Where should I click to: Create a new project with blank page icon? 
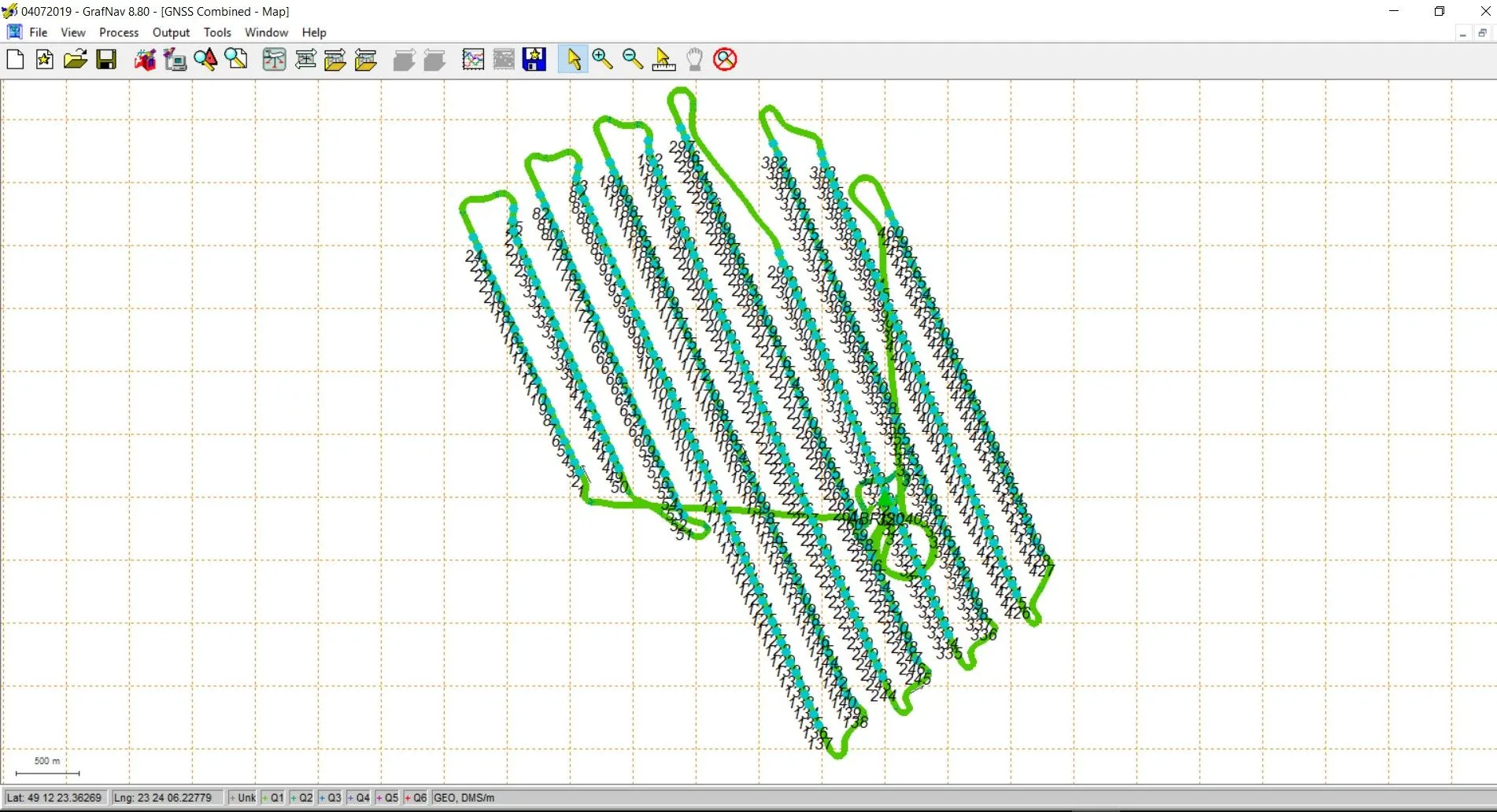[15, 60]
